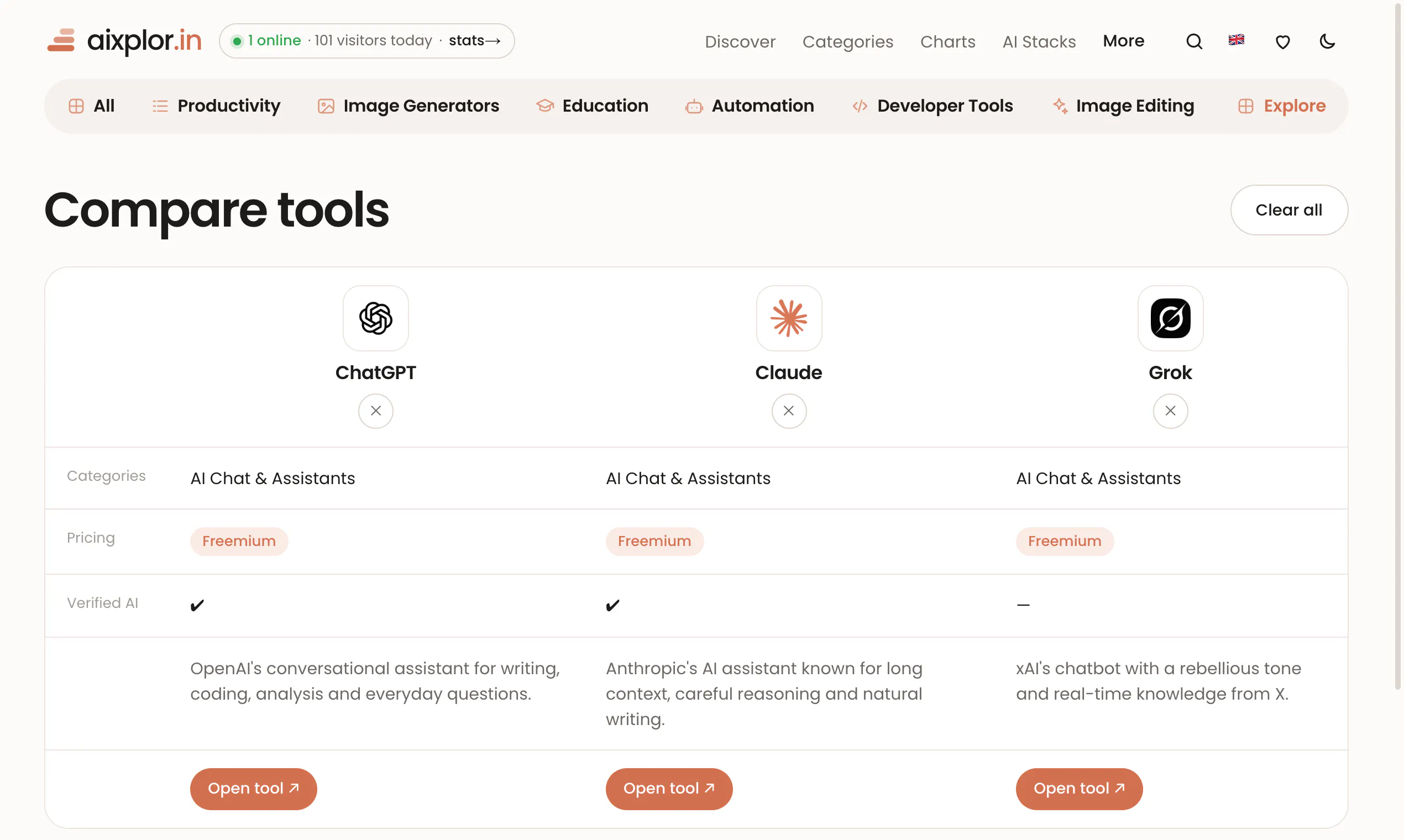Open favorites via the heart icon

[x=1283, y=41]
